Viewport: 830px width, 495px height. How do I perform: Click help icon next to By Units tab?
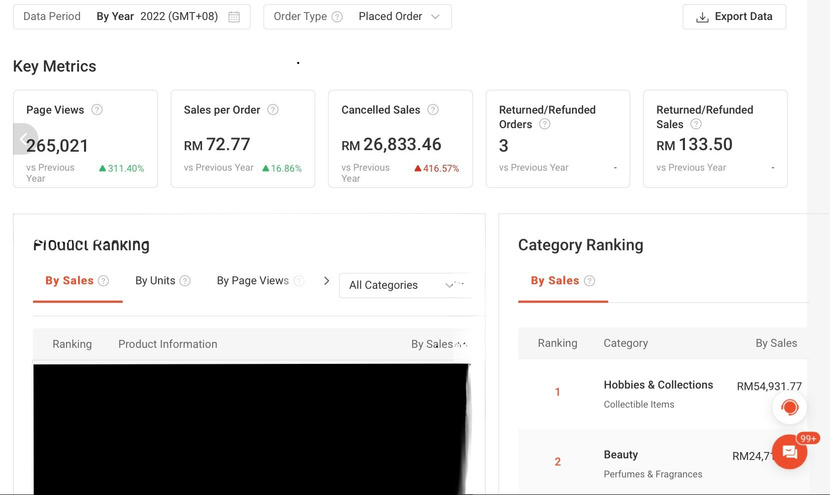tap(185, 281)
